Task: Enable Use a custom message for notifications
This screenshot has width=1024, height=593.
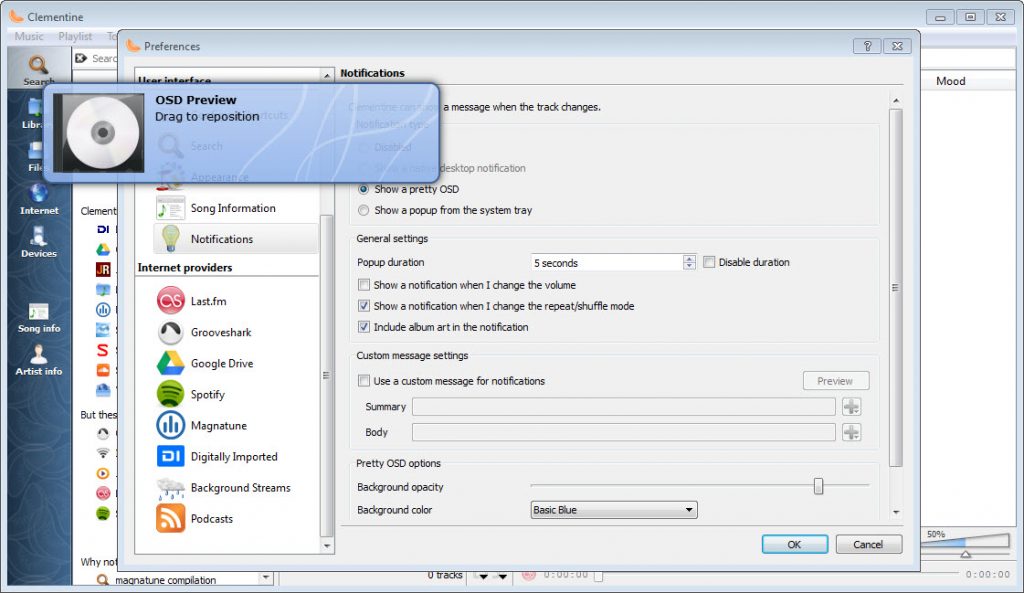Action: (364, 381)
